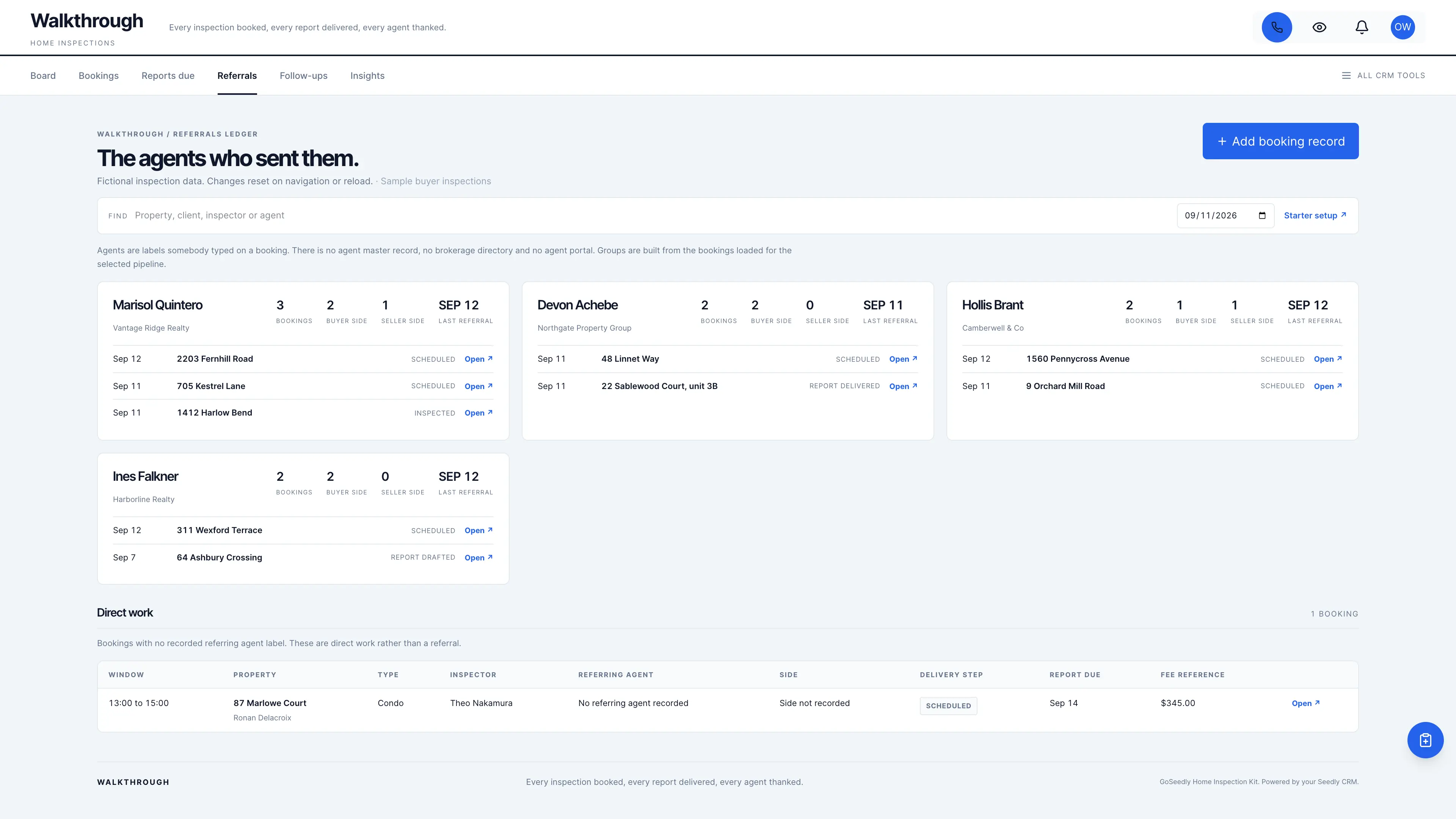Open the 64 Ashbury Crossing booking
This screenshot has width=1456, height=819.
point(478,557)
